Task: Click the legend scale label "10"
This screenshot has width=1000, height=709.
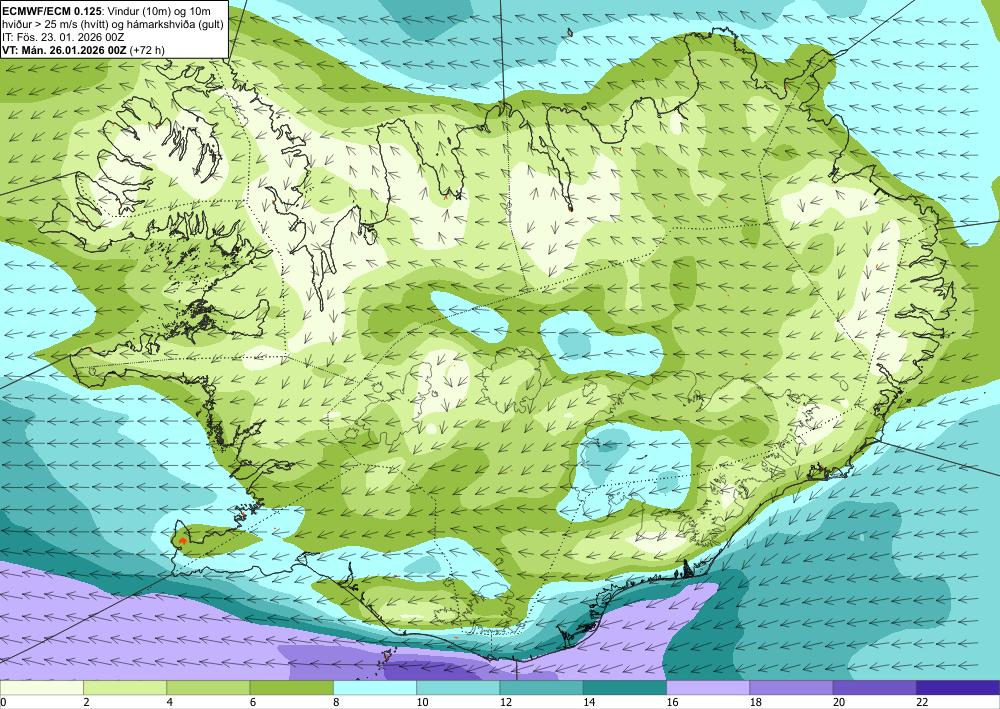Action: (x=422, y=702)
